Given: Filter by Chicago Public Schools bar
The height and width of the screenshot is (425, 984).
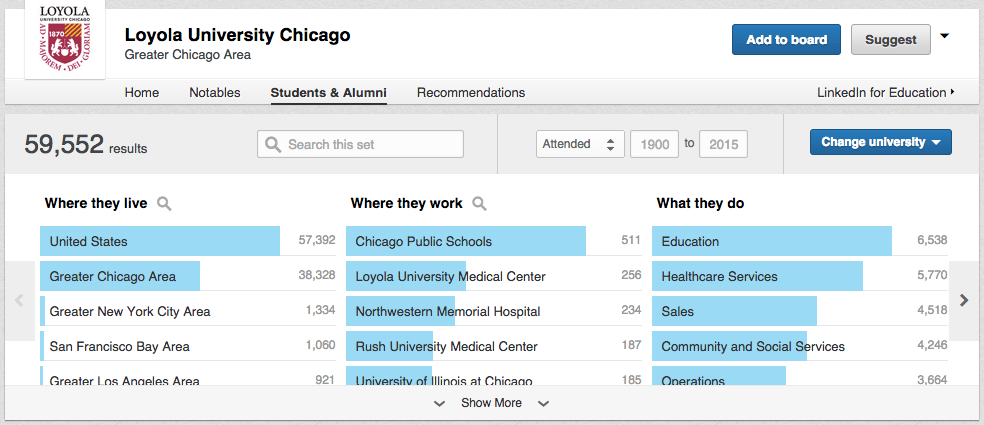Looking at the screenshot, I should 465,241.
